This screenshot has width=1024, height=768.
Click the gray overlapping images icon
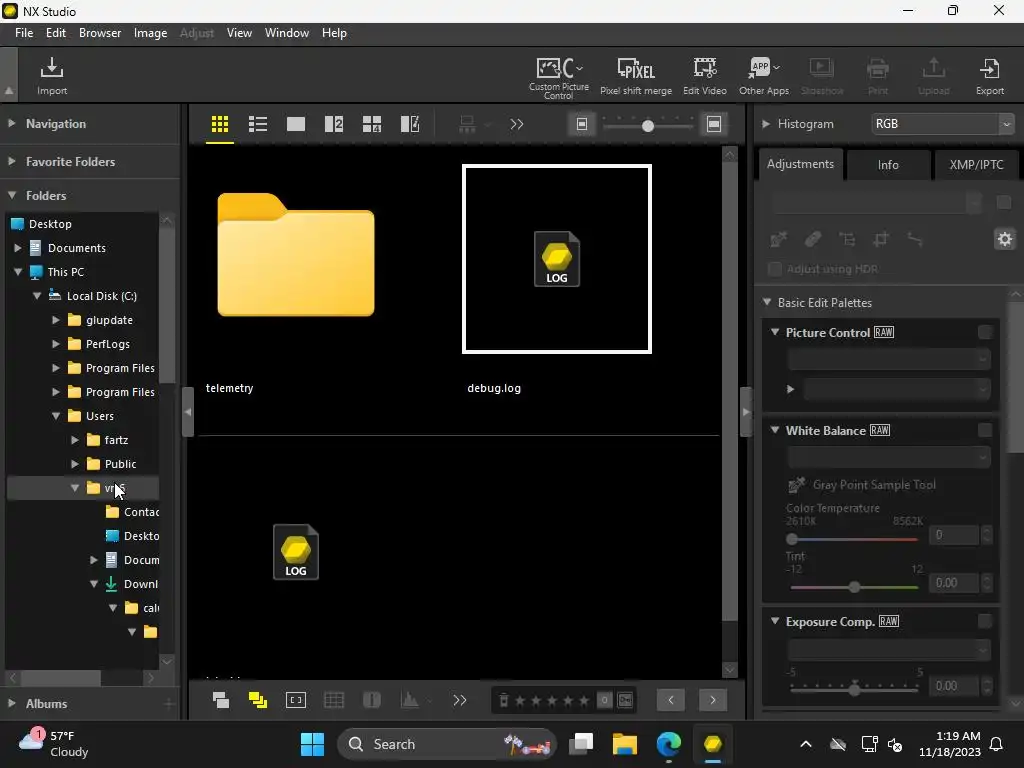(x=221, y=700)
